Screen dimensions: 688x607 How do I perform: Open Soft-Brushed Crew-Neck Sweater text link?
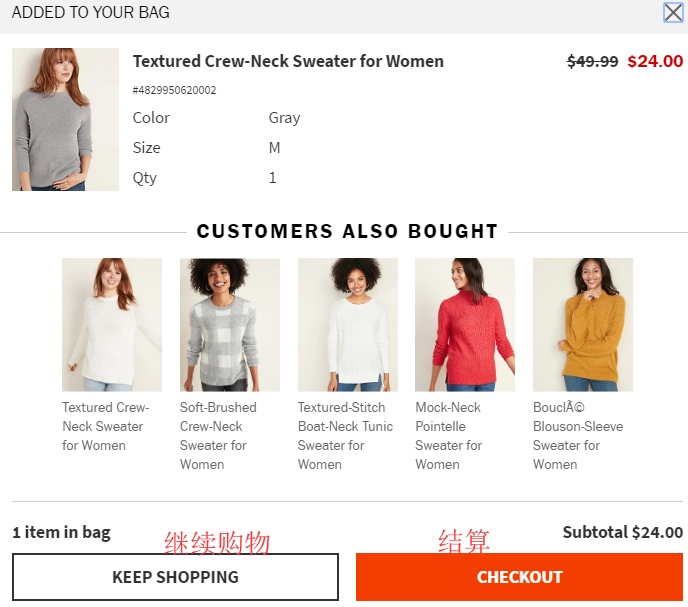(218, 435)
